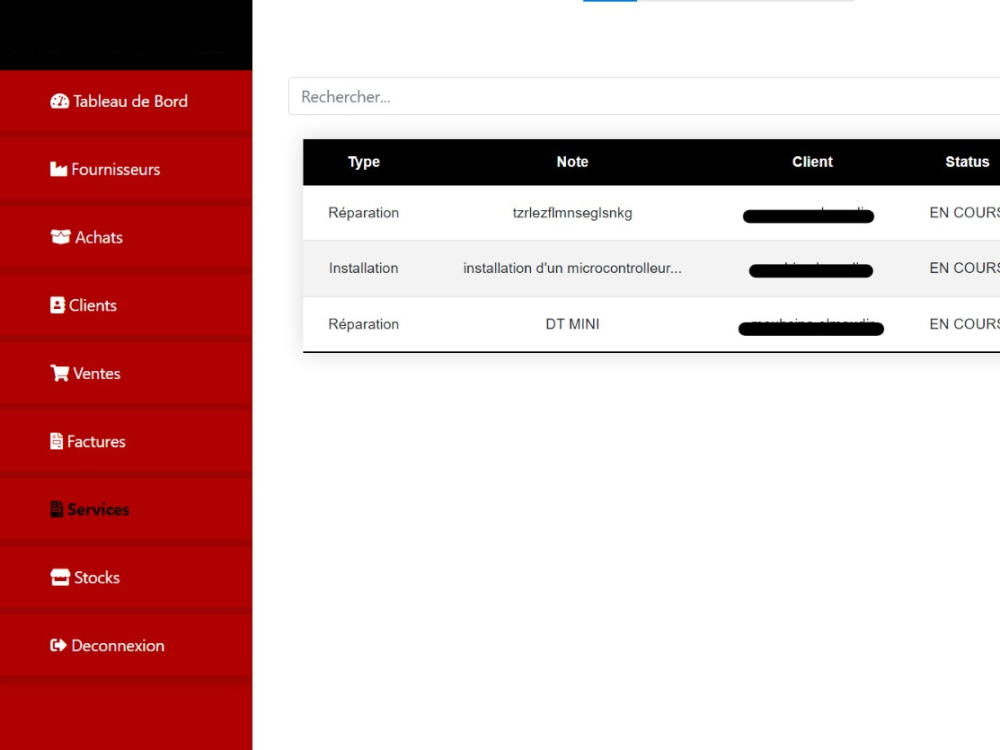Click the Note column header
This screenshot has height=750, width=1000.
[x=572, y=162]
